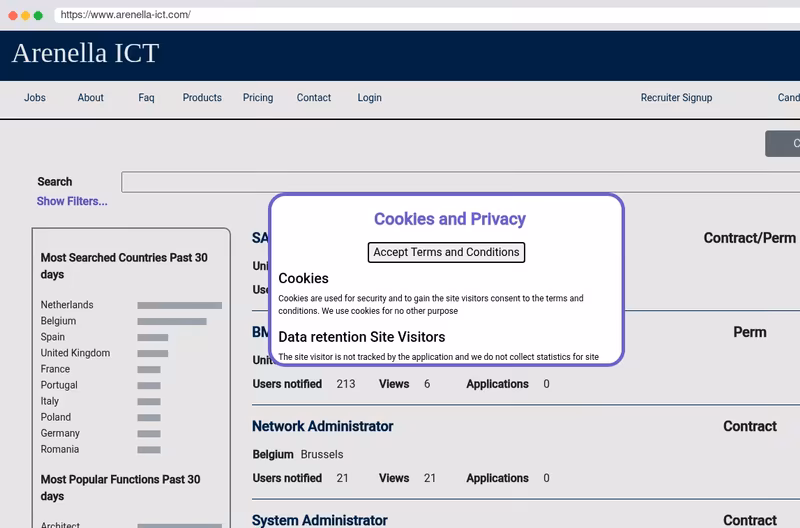Select Spain in most searched countries
Screen dimensions: 800x528
tap(53, 337)
